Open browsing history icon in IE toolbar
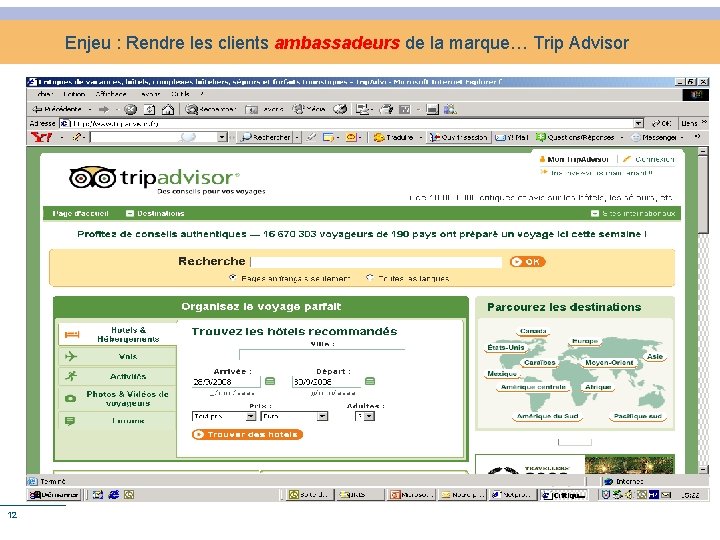Screen dimensions: 720x540 tap(340, 109)
